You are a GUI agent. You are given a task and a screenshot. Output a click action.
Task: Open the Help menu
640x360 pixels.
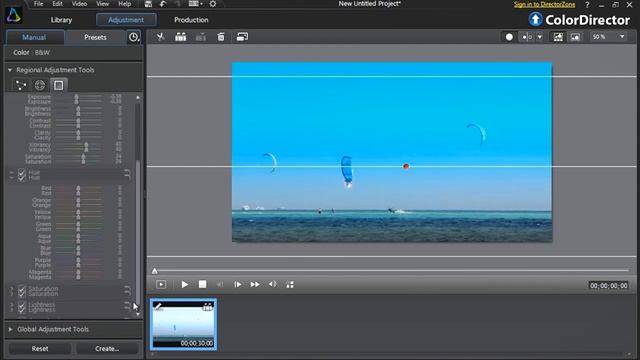coord(124,4)
